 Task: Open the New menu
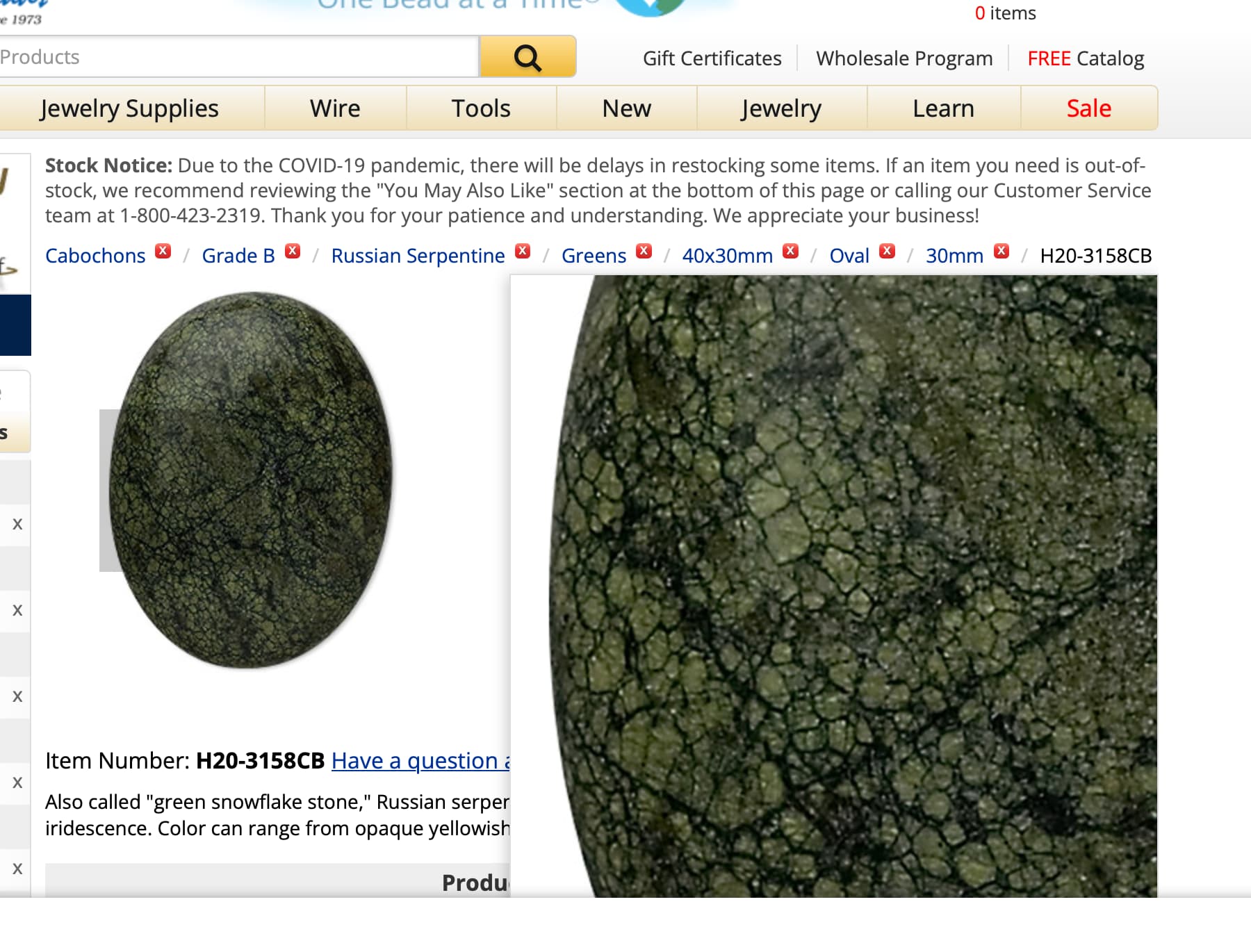click(x=626, y=108)
